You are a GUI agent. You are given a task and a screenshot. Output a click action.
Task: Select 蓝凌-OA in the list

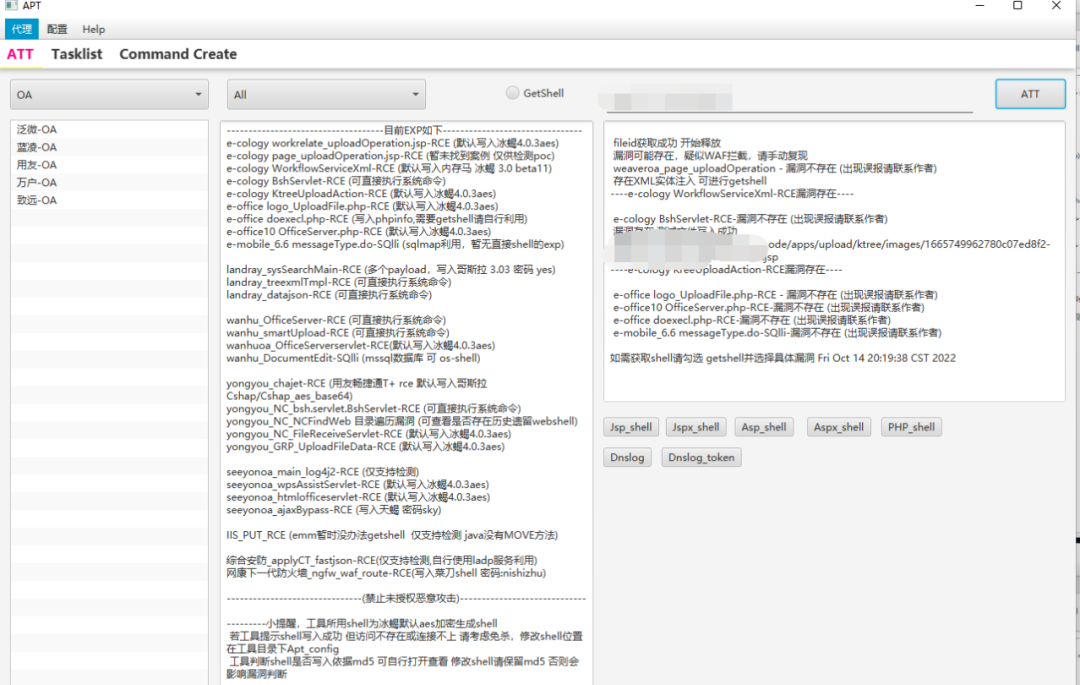click(x=109, y=147)
